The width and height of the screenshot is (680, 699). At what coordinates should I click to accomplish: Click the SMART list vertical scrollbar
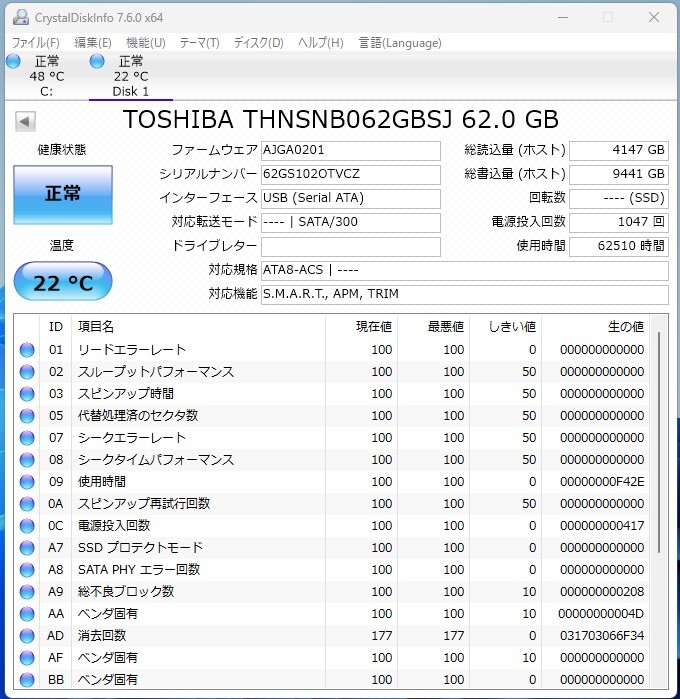(659, 442)
